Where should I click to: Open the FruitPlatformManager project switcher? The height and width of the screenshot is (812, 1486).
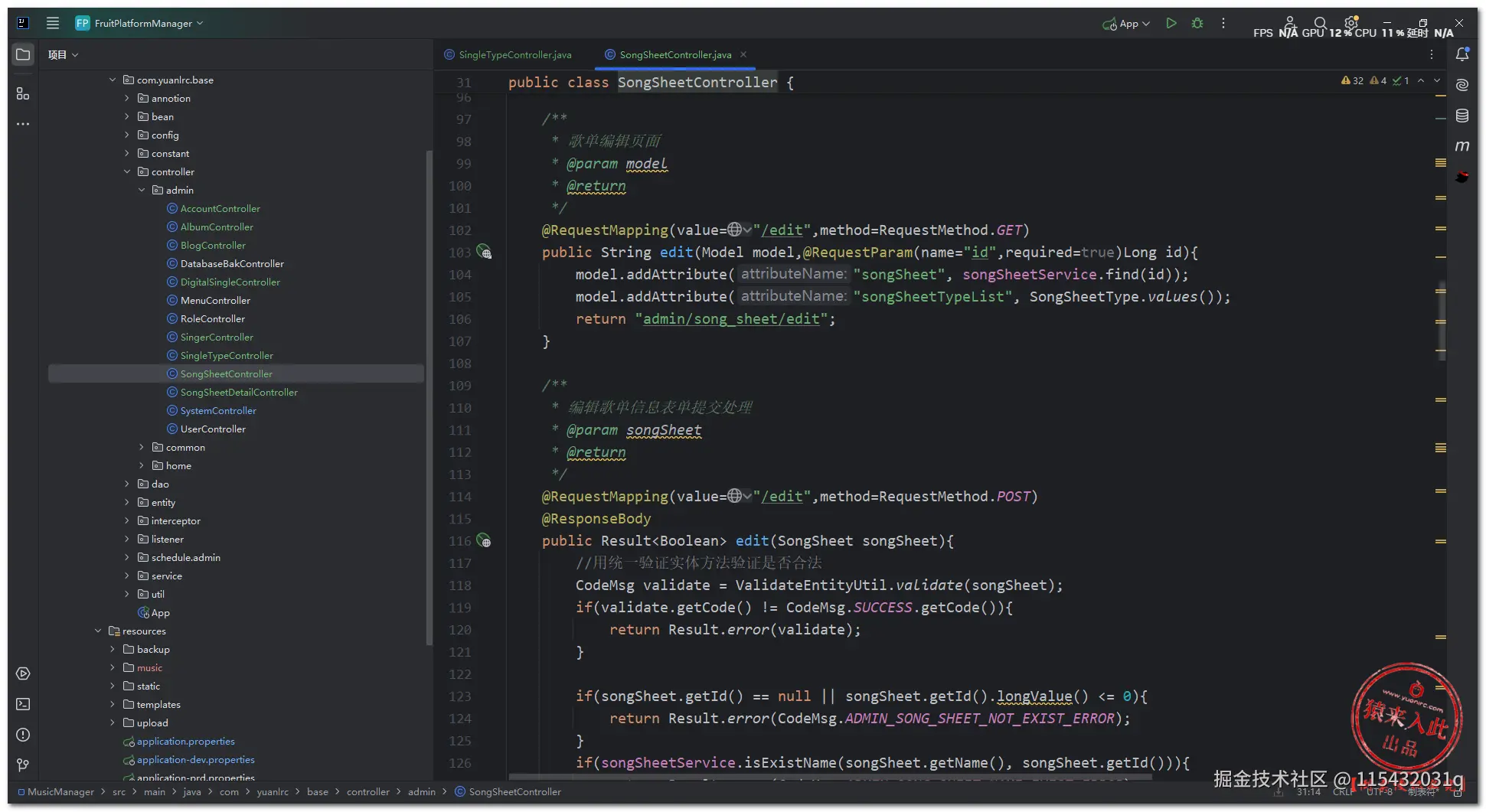pyautogui.click(x=139, y=23)
